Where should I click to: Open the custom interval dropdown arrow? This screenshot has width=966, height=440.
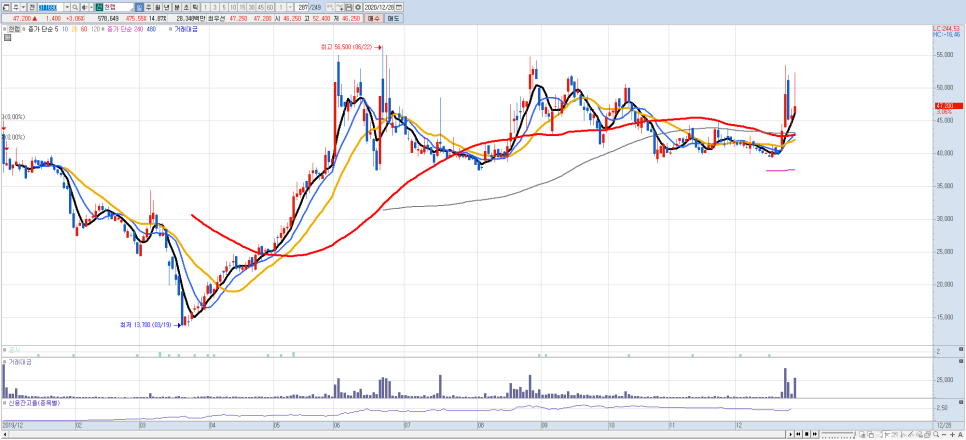[x=290, y=7]
